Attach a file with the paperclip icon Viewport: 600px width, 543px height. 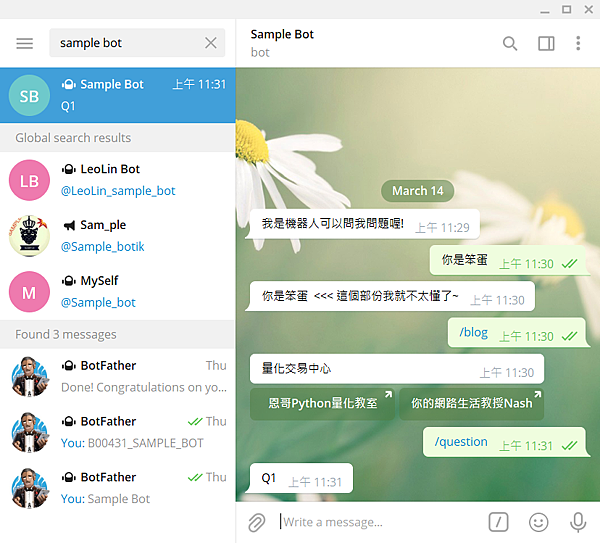pos(256,522)
